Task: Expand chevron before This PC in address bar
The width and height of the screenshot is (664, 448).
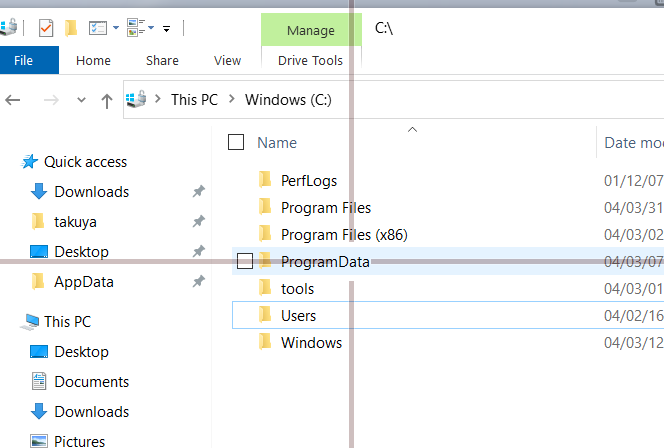Action: 158,99
